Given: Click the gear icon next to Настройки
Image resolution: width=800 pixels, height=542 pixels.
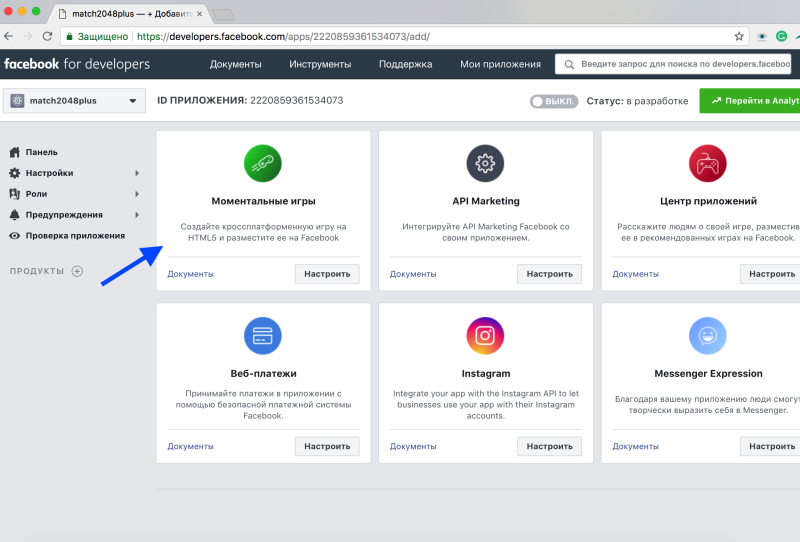Looking at the screenshot, I should coord(15,173).
